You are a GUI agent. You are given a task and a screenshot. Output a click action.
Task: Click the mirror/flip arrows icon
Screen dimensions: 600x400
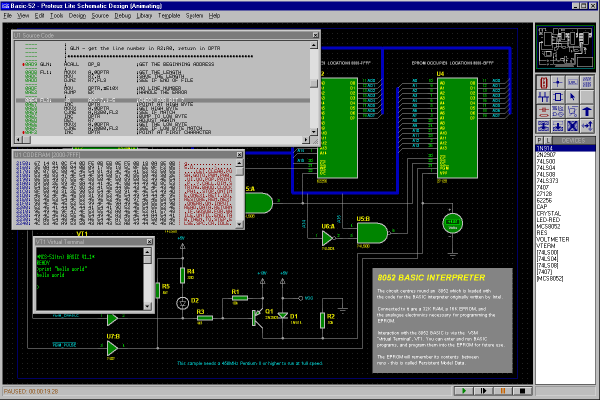(587, 126)
